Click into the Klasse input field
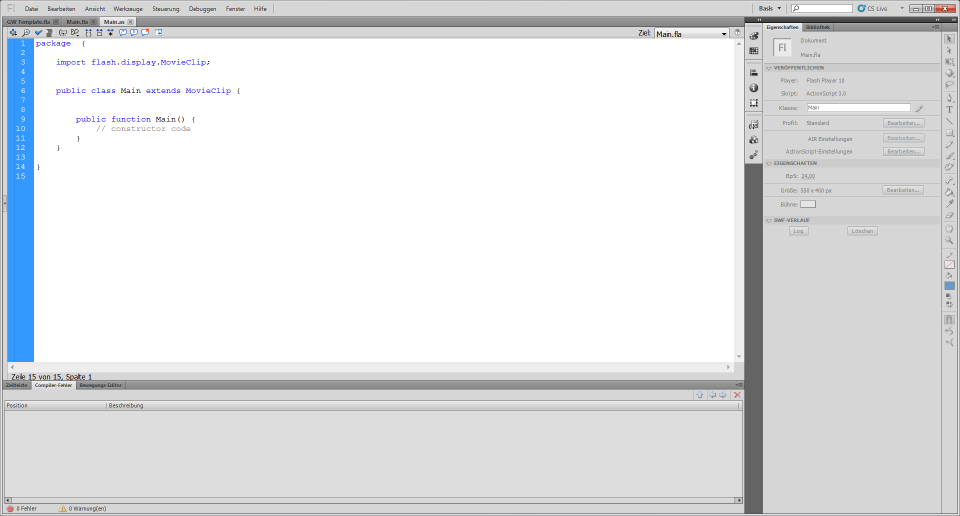This screenshot has height=516, width=960. [857, 107]
